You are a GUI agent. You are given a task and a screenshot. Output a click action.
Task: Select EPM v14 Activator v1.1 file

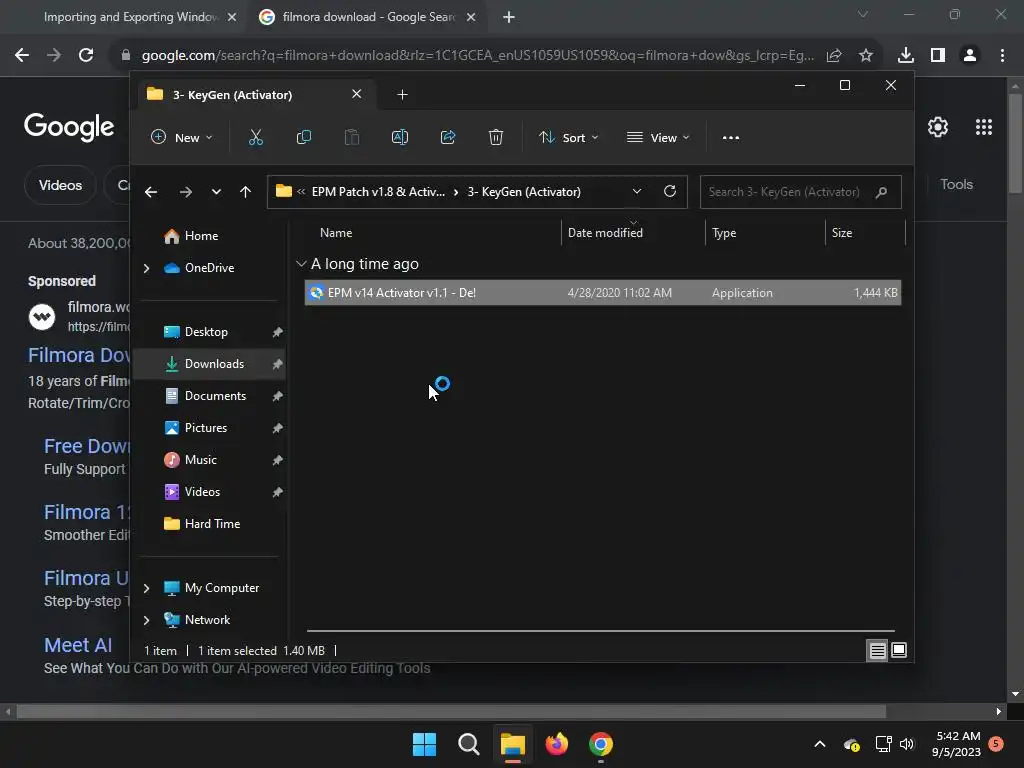click(603, 293)
